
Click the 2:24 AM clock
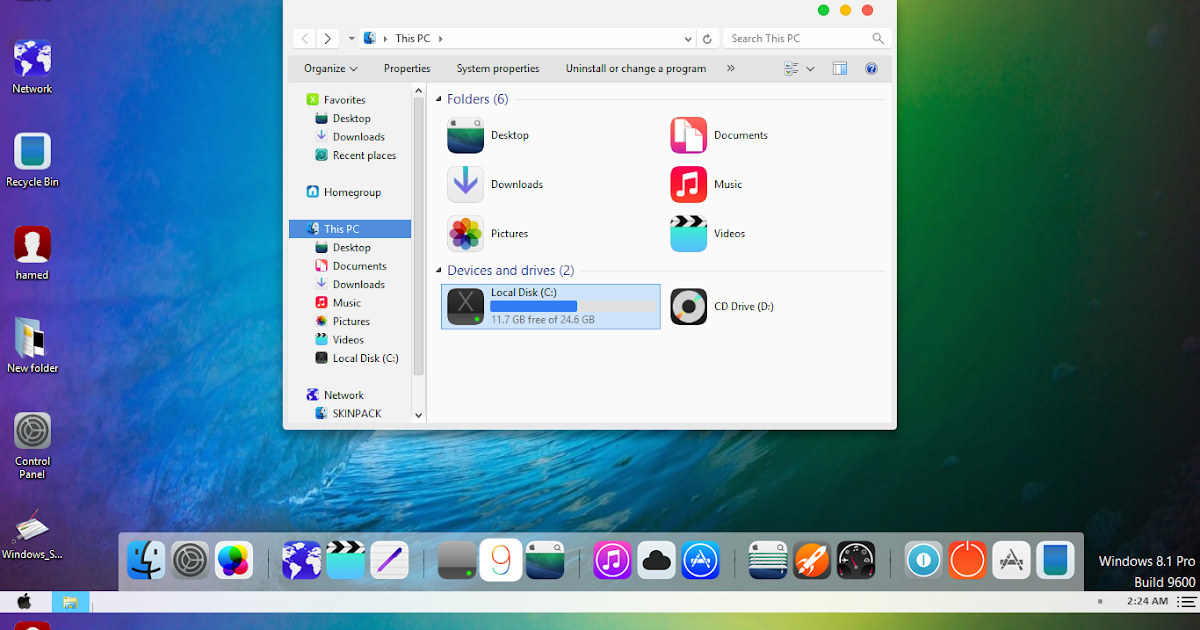click(1147, 602)
